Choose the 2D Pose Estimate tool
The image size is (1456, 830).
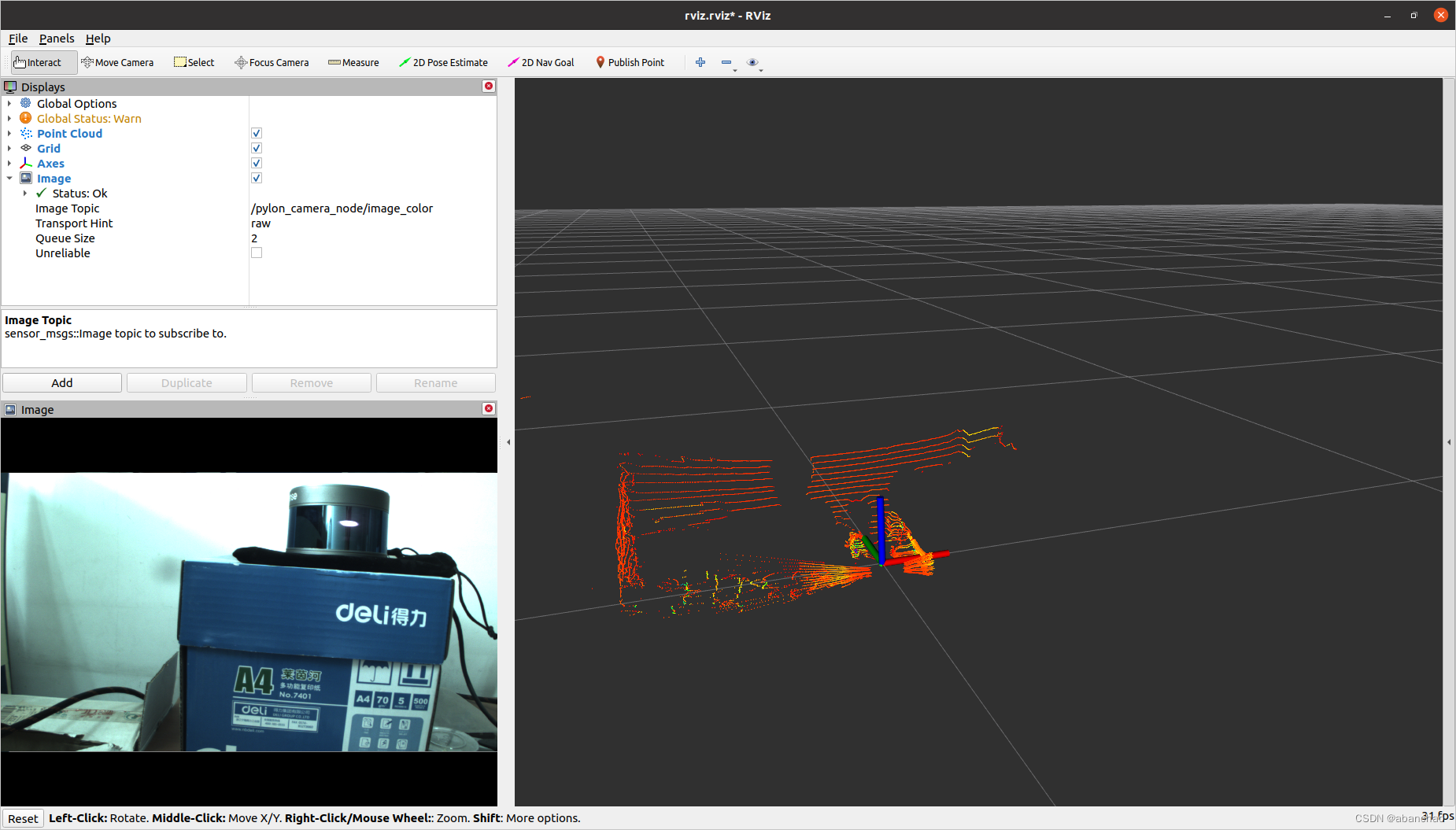coord(443,62)
